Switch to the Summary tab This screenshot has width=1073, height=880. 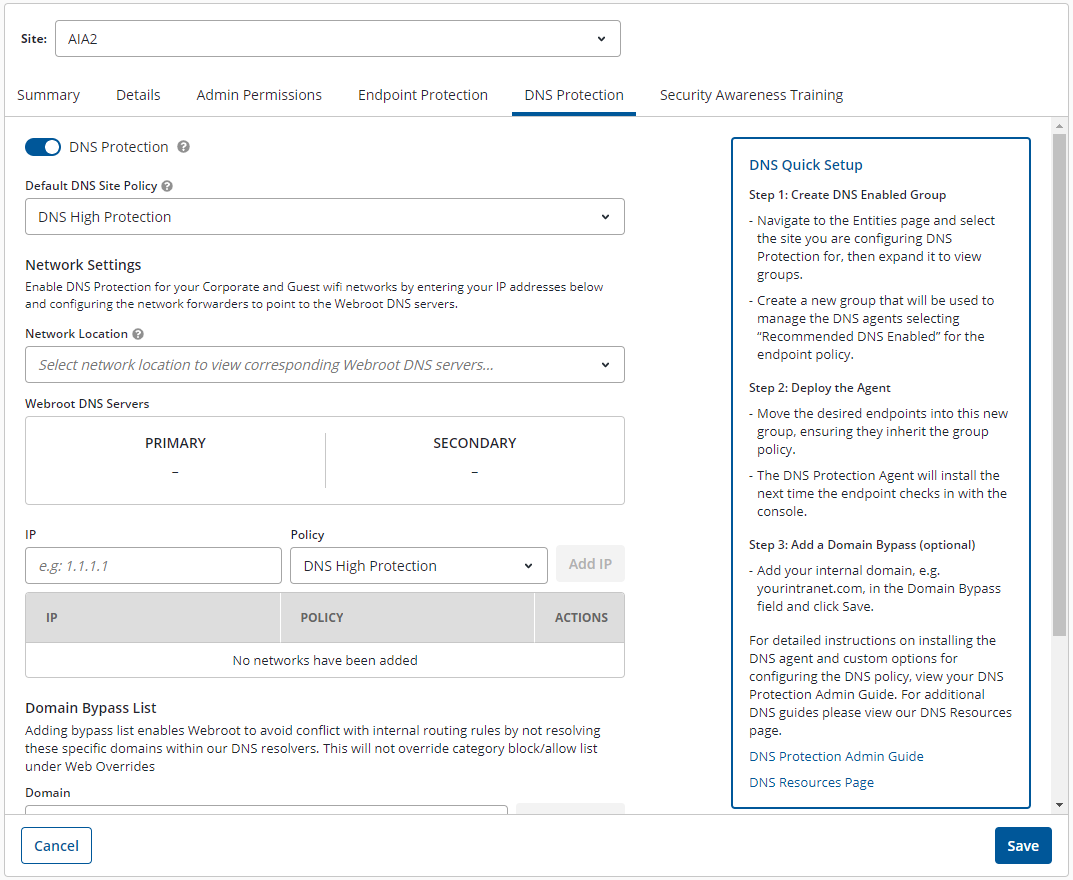tap(49, 95)
